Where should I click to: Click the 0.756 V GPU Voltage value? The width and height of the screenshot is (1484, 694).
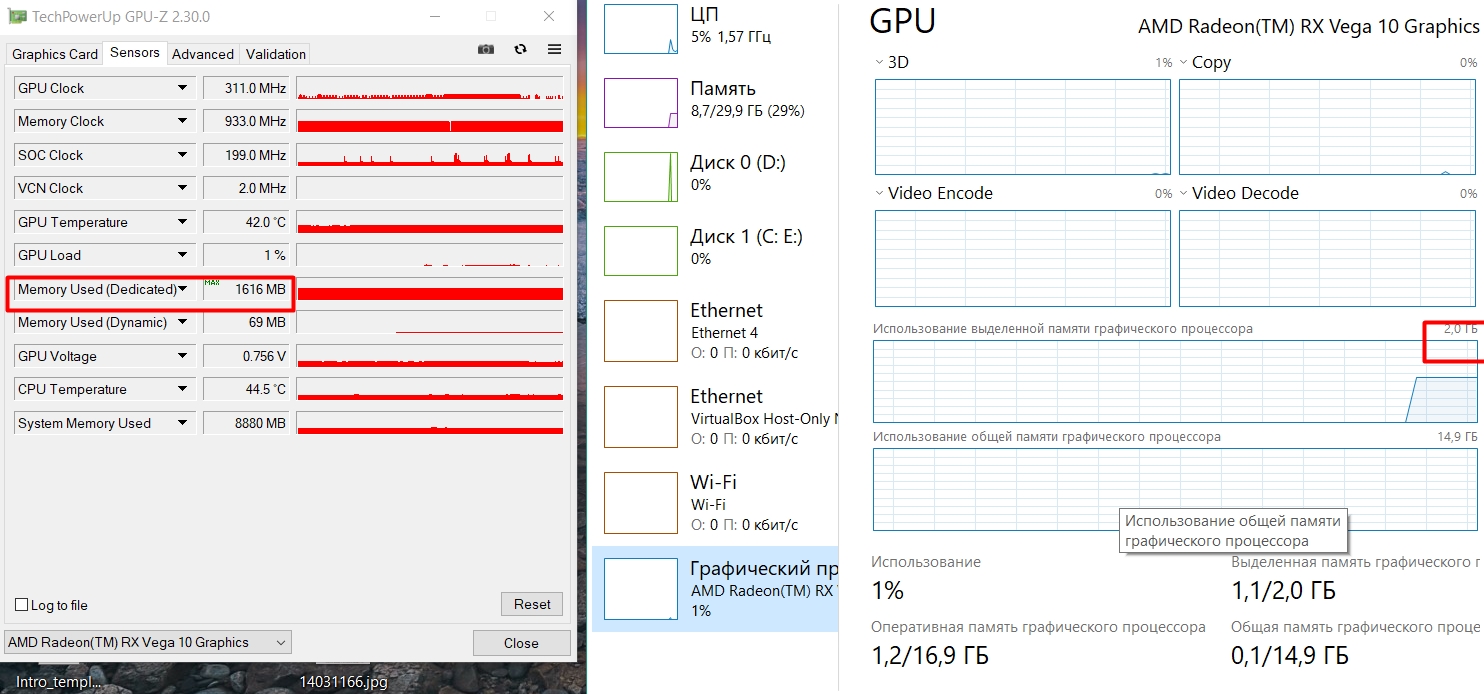pos(247,356)
